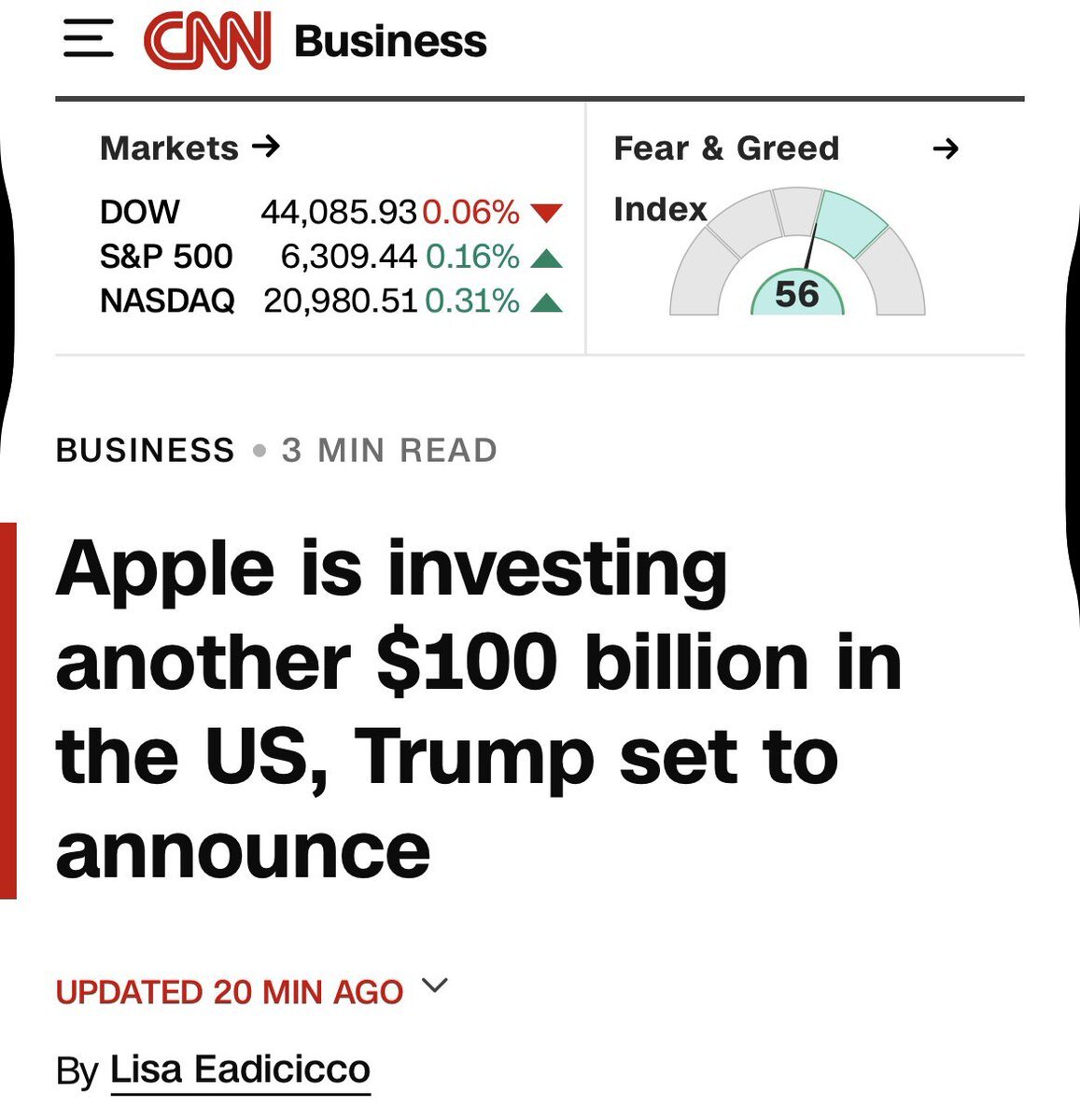Open the hamburger navigation menu
The width and height of the screenshot is (1080, 1120).
point(89,40)
